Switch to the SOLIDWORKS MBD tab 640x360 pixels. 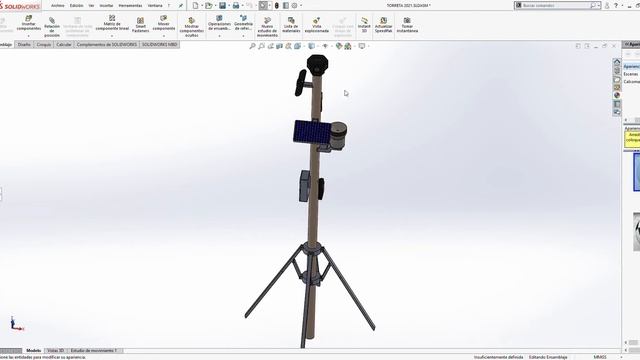click(x=160, y=44)
